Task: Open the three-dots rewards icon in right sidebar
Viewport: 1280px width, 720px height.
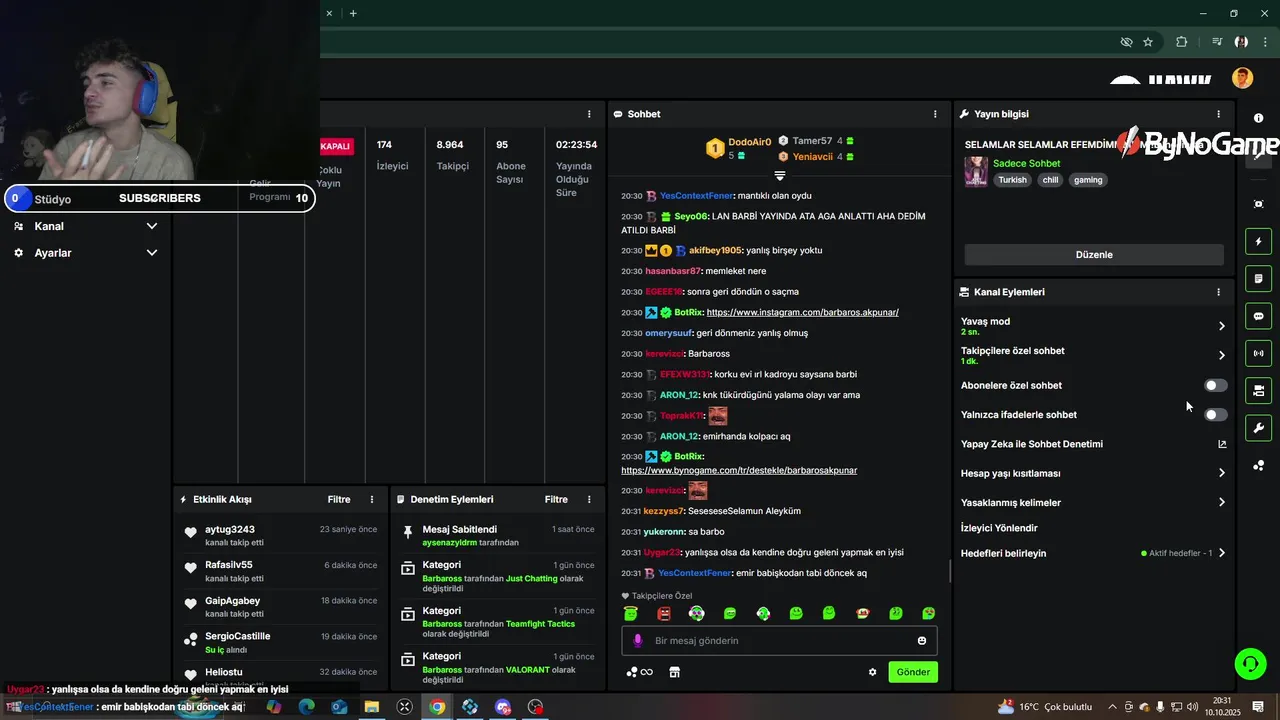Action: tap(1258, 465)
